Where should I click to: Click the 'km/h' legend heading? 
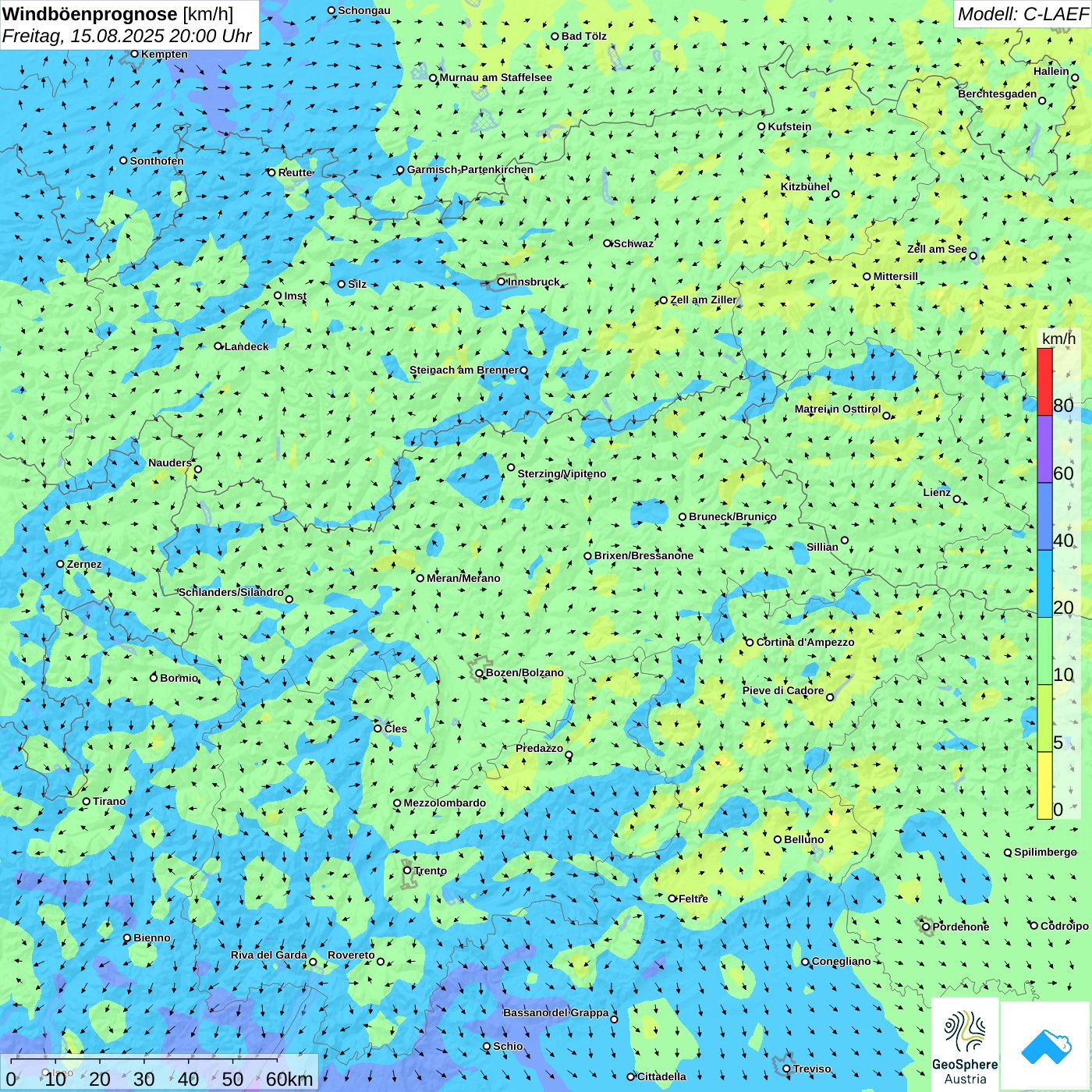[x=1058, y=338]
